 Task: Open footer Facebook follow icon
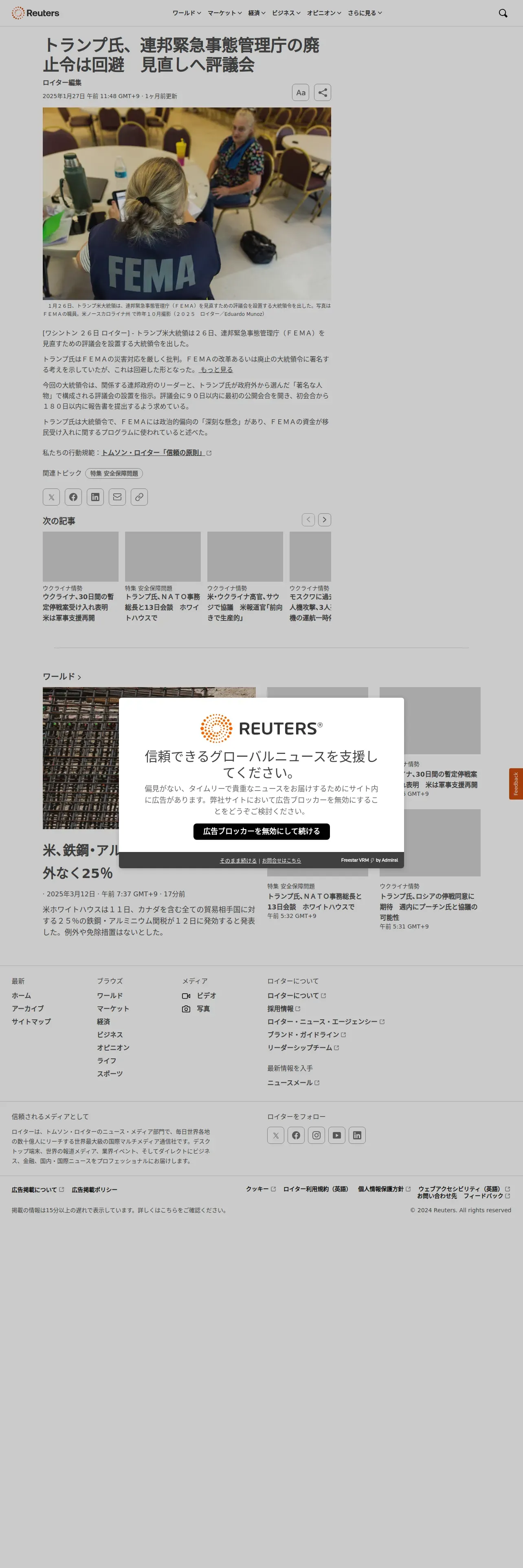(x=296, y=1135)
